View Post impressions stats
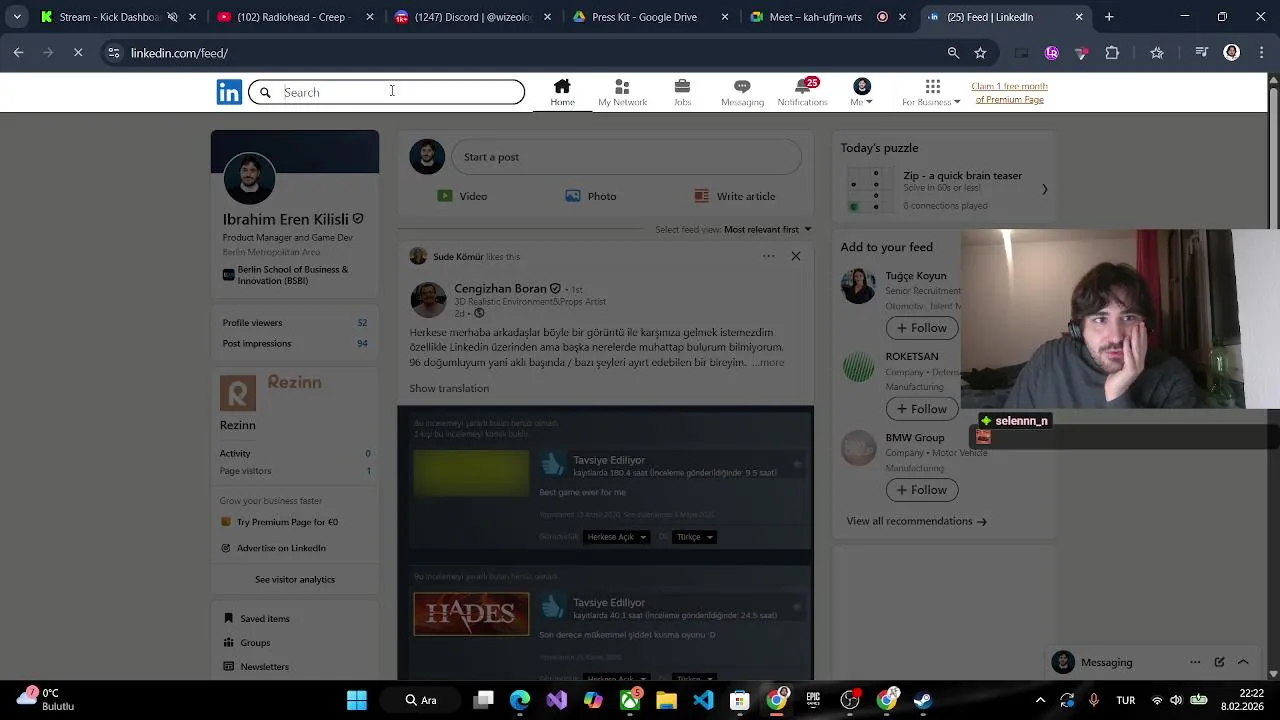This screenshot has width=1280, height=720. pyautogui.click(x=294, y=343)
